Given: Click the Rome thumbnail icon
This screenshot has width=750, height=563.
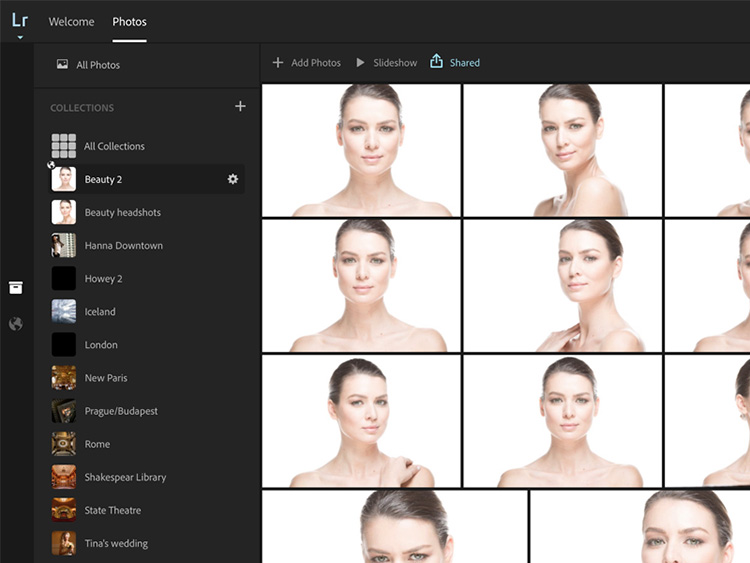Looking at the screenshot, I should coord(64,444).
